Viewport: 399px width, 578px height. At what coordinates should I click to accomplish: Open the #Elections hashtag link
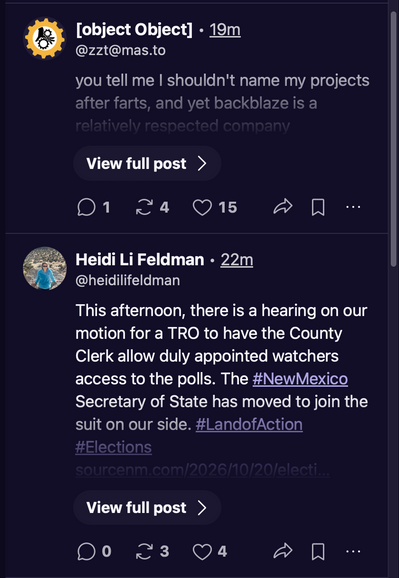[x=114, y=447]
